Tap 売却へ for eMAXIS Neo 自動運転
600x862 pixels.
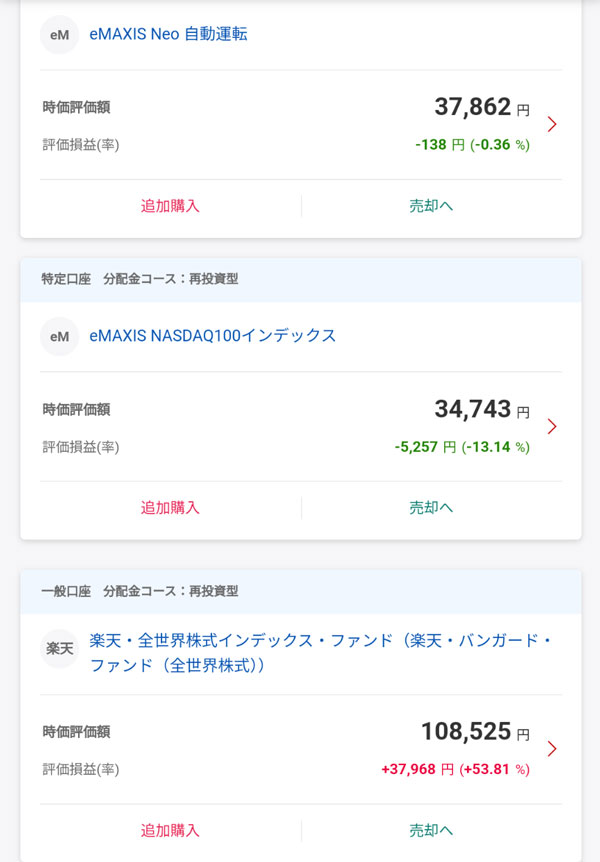431,206
